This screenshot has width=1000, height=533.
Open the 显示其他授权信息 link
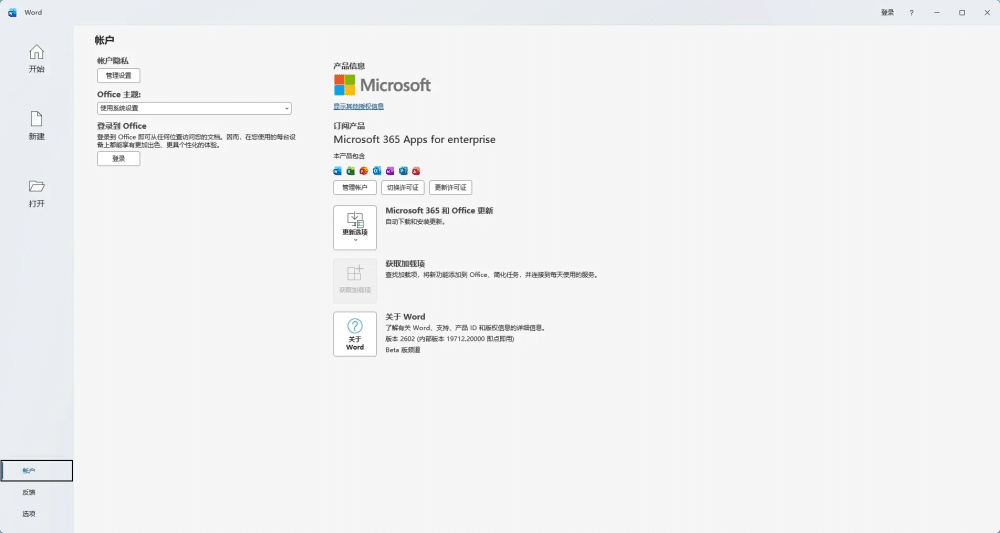point(358,106)
